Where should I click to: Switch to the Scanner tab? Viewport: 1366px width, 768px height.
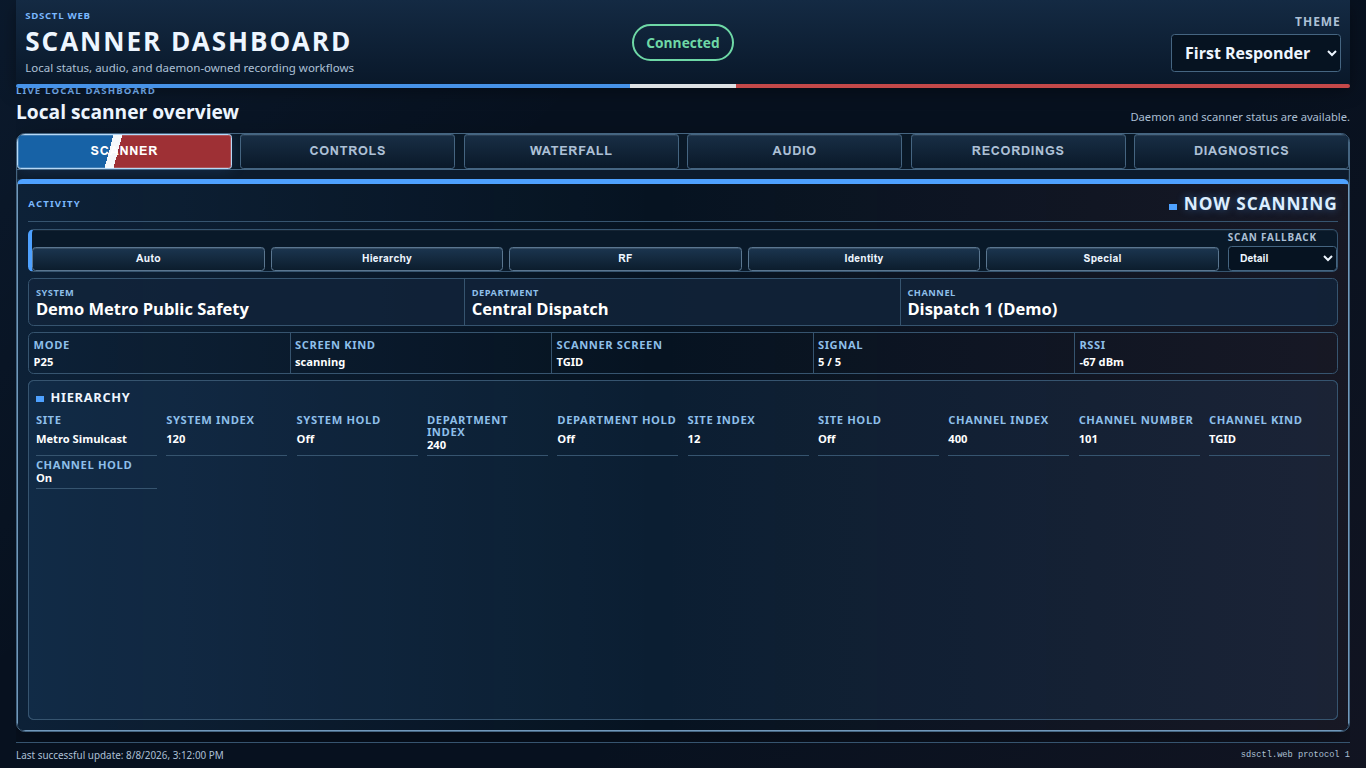(125, 151)
